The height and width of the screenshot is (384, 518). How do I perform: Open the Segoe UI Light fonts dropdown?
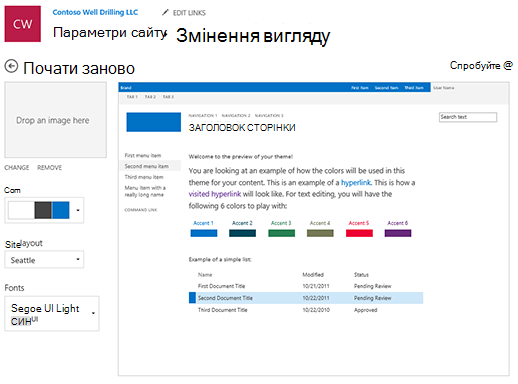pos(52,313)
